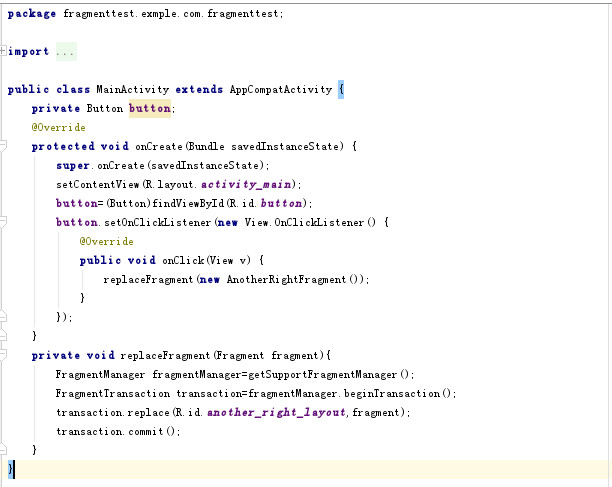Click fold end marker beside the }); line
612x487 pixels.
point(3,316)
